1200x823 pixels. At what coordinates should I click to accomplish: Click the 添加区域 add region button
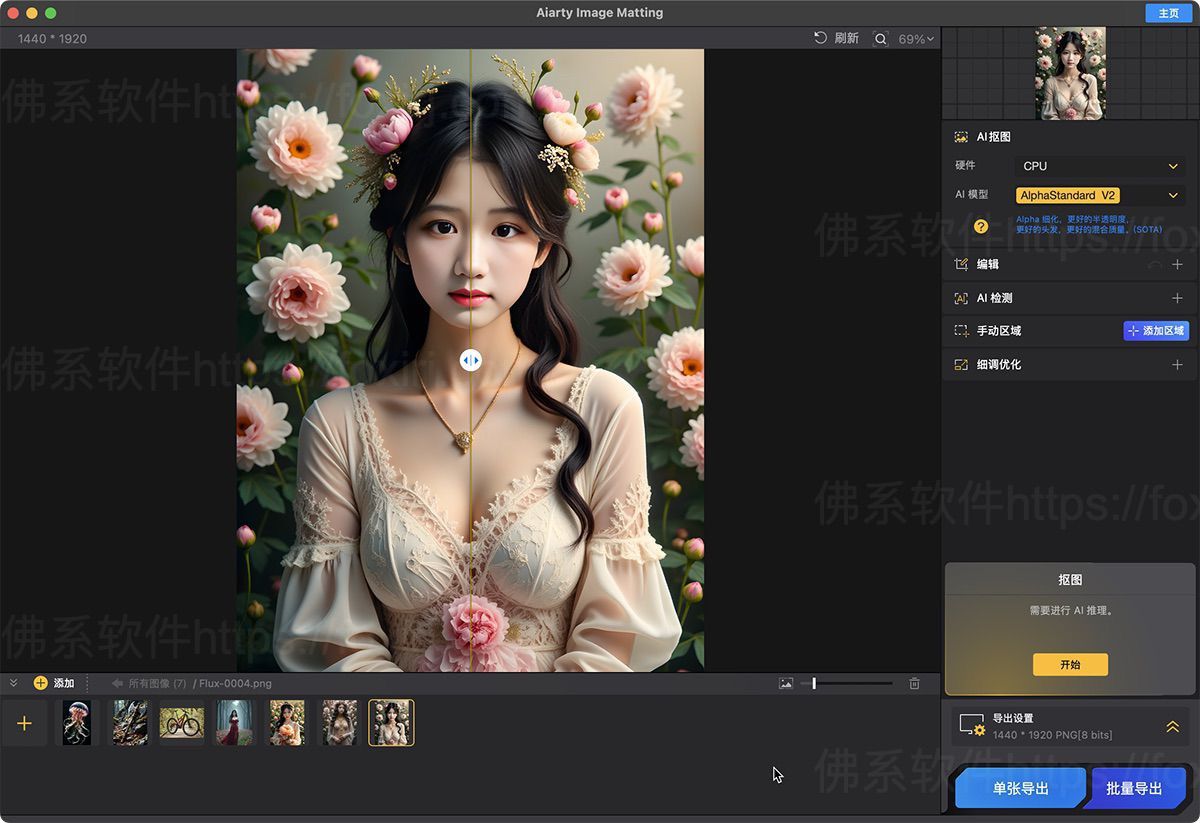coord(1156,331)
